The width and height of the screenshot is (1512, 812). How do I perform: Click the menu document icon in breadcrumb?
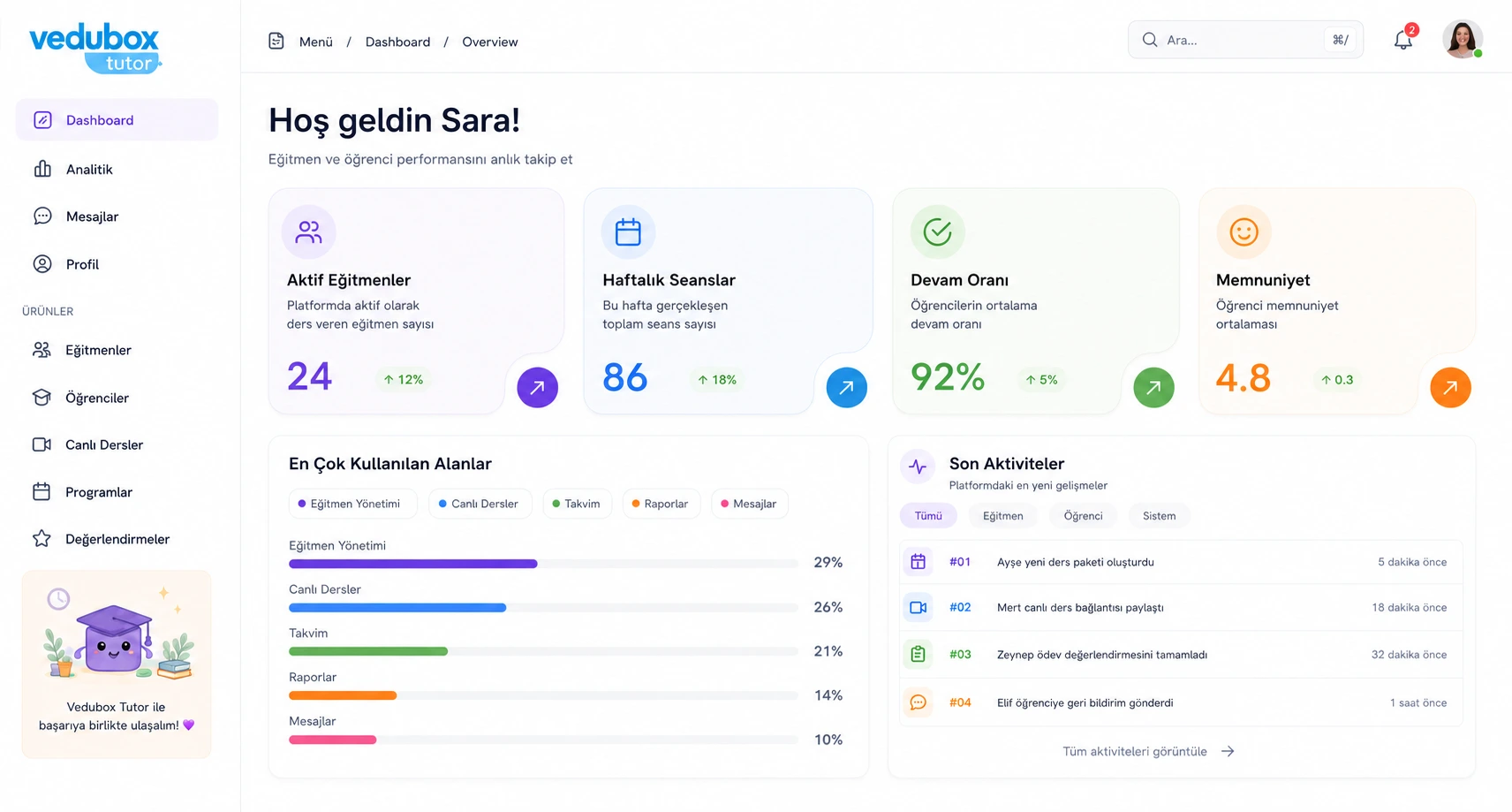[276, 41]
